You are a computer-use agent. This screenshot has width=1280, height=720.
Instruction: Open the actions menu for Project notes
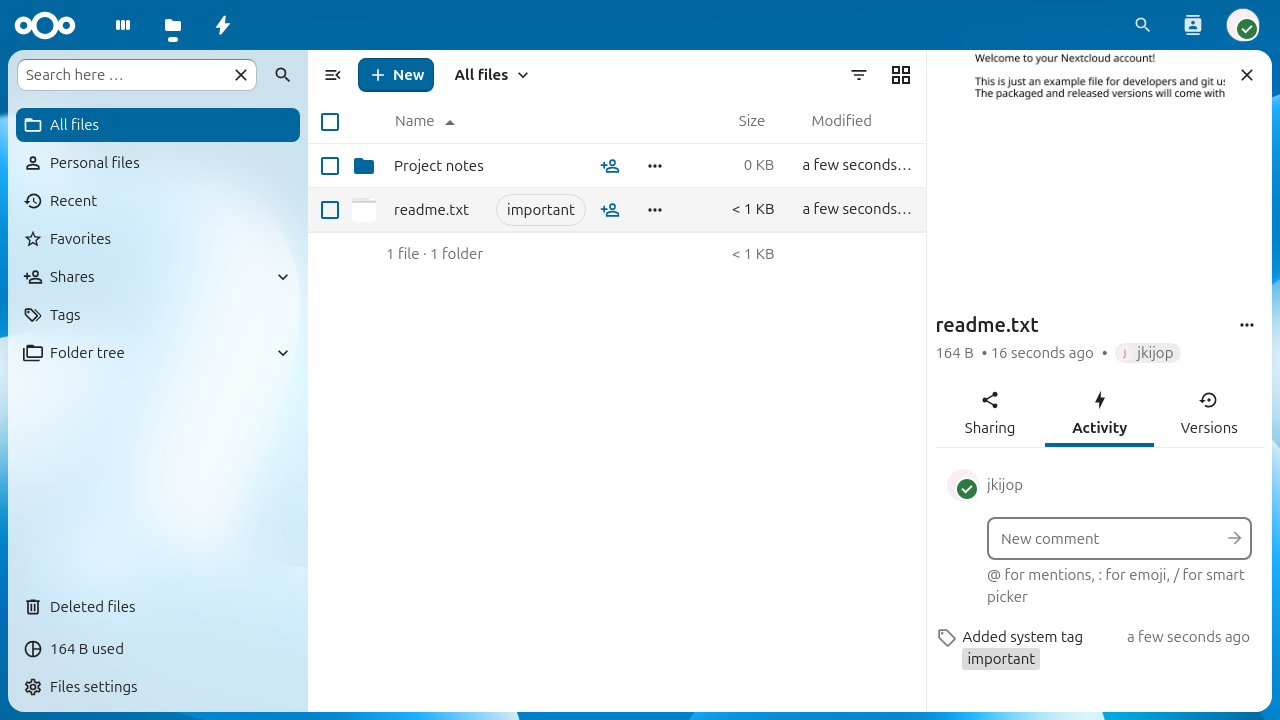(x=655, y=166)
